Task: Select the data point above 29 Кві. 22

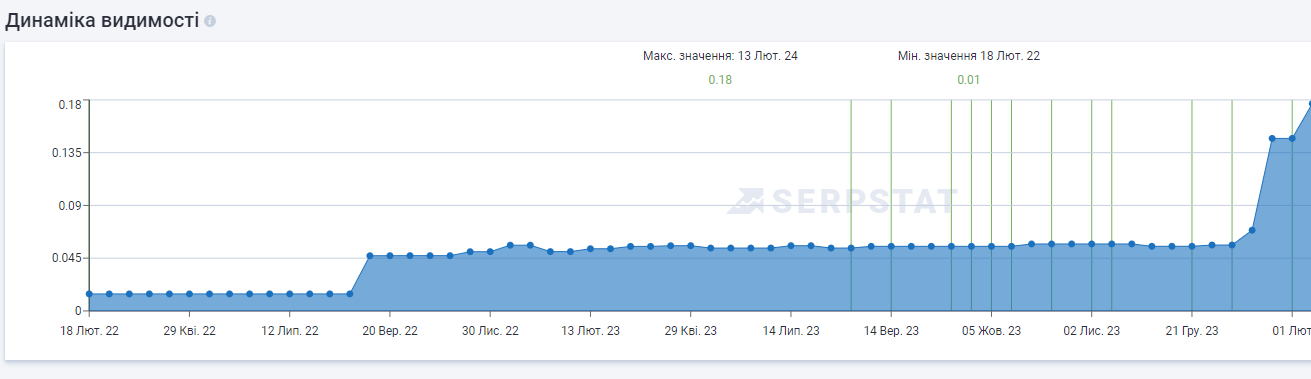Action: pos(189,294)
